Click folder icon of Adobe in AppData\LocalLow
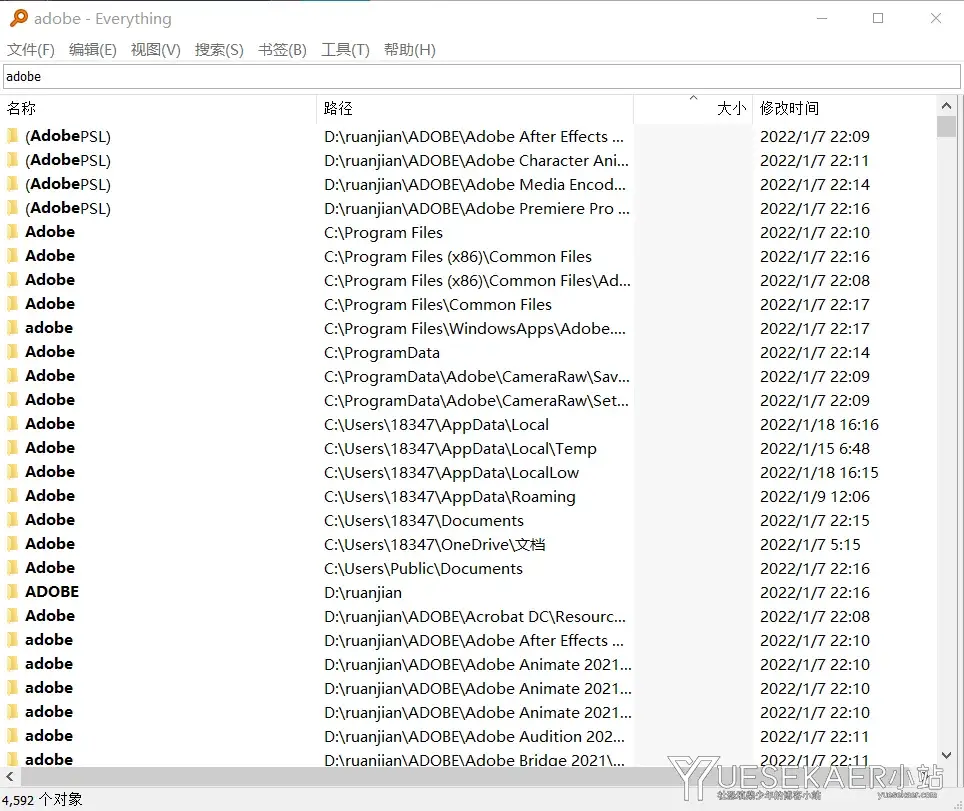This screenshot has width=964, height=811. pyautogui.click(x=12, y=472)
